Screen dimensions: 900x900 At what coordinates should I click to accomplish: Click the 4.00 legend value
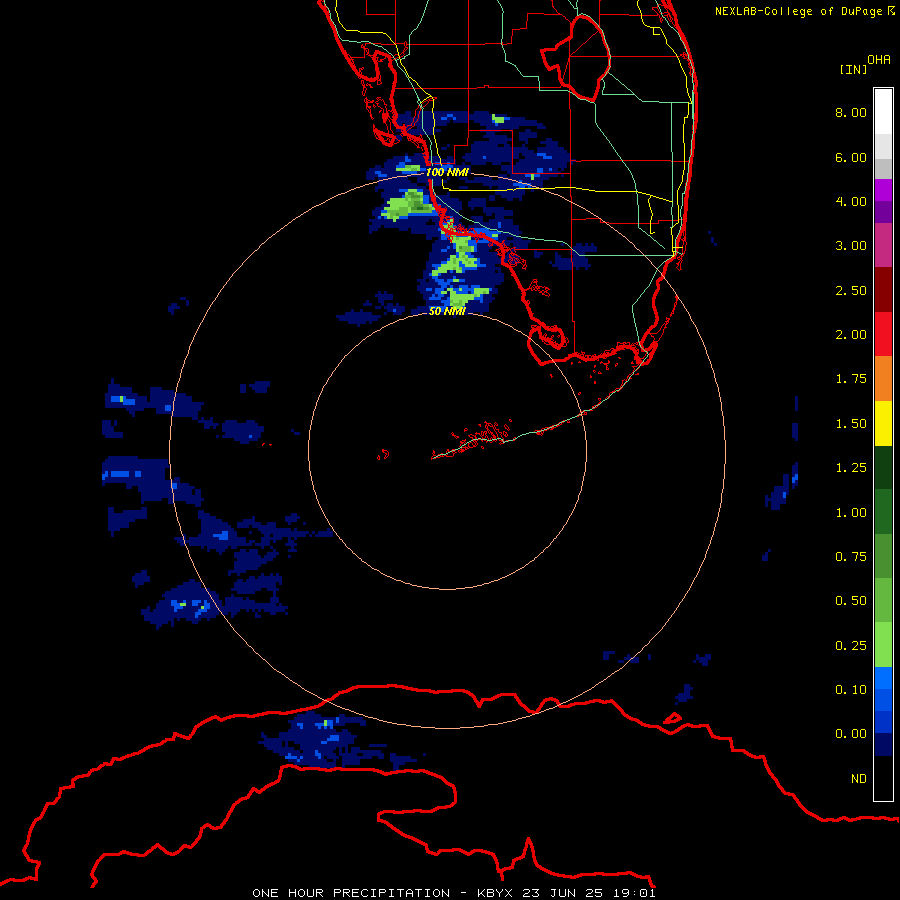tap(851, 201)
